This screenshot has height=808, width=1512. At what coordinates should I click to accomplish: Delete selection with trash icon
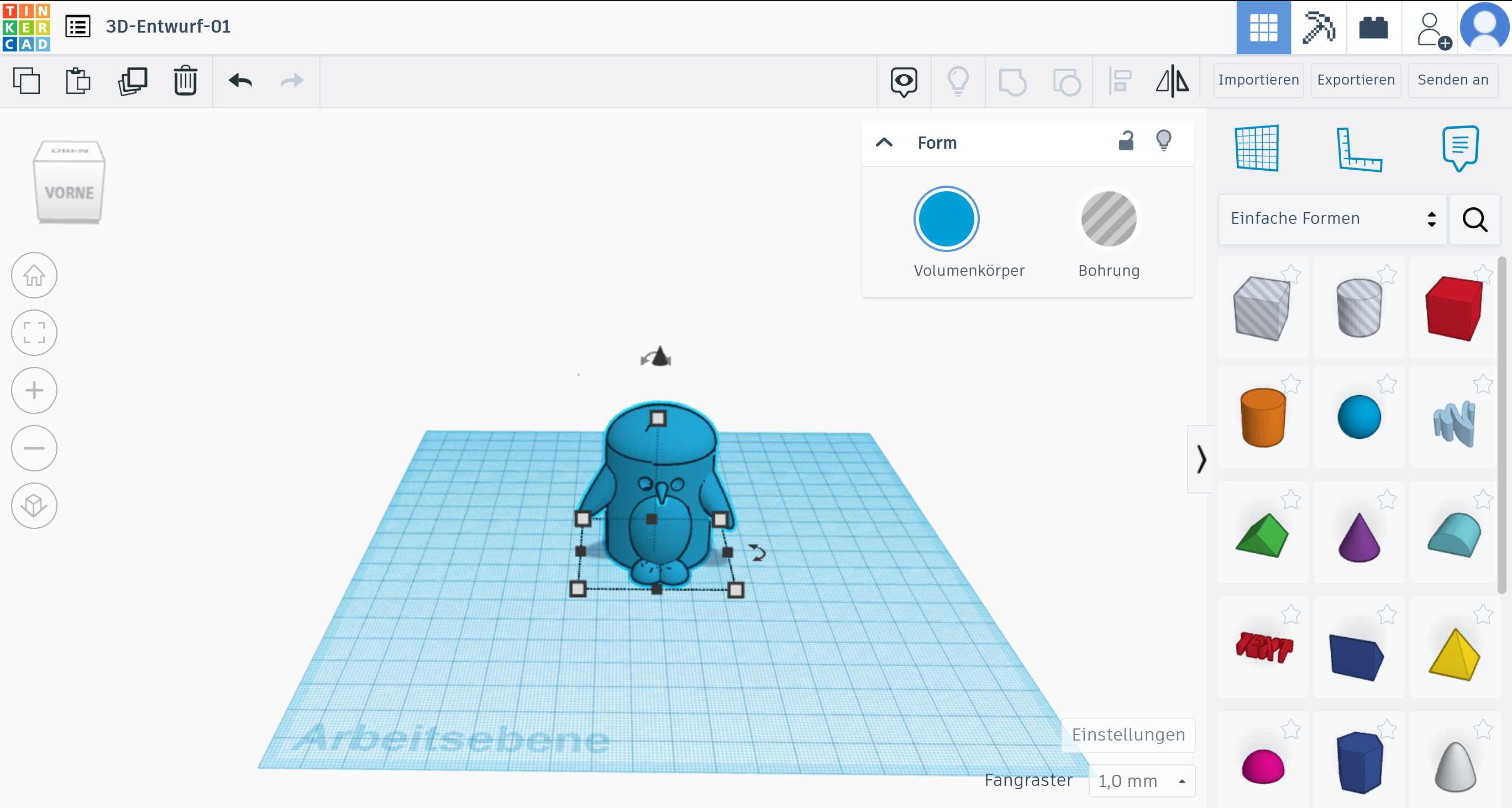185,80
